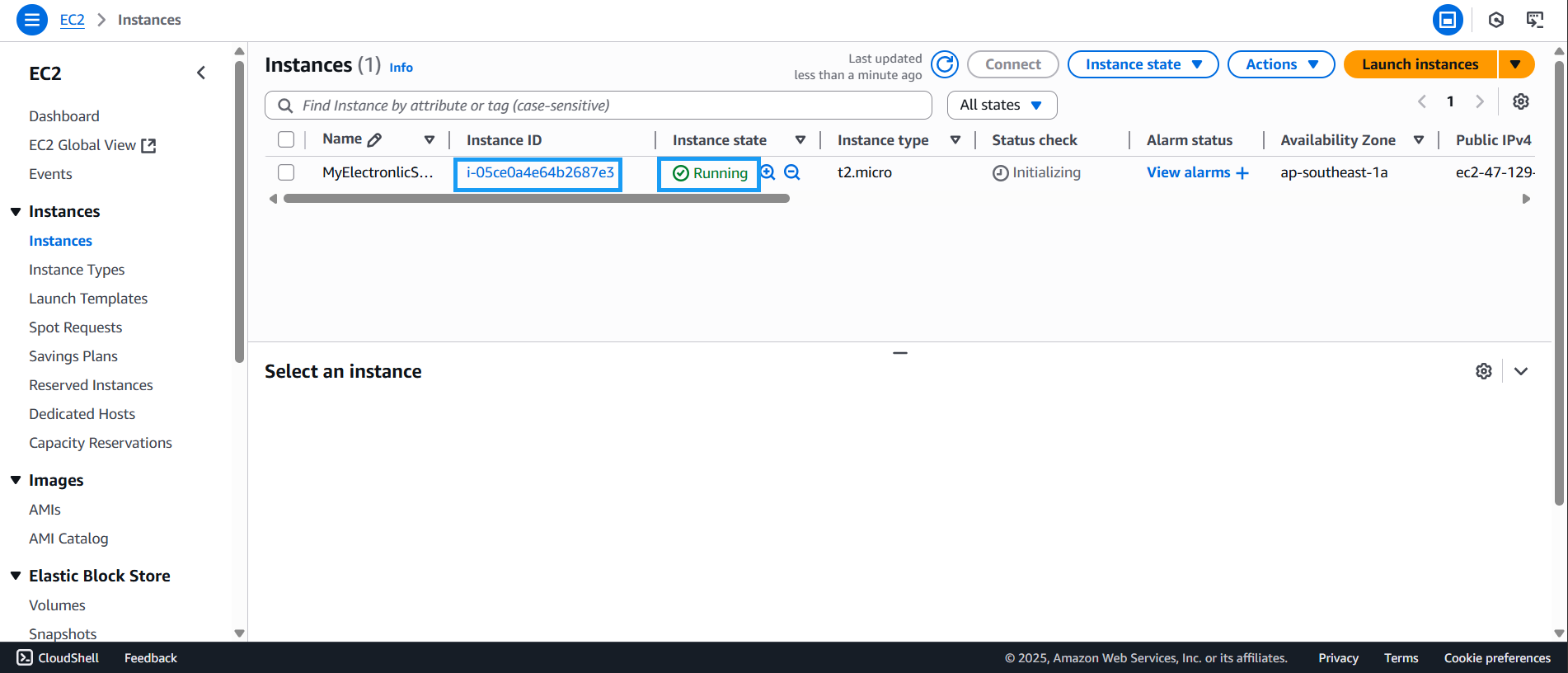Open Volumes in the sidebar
Image resolution: width=1568 pixels, height=673 pixels.
[x=57, y=605]
